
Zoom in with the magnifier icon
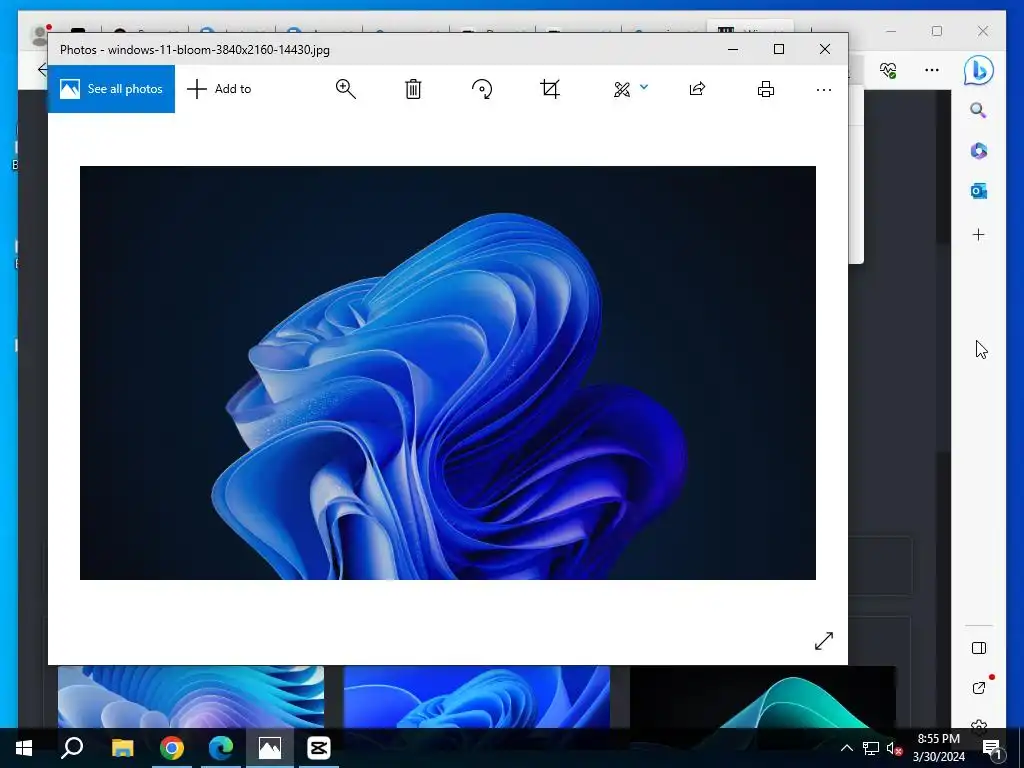[345, 89]
